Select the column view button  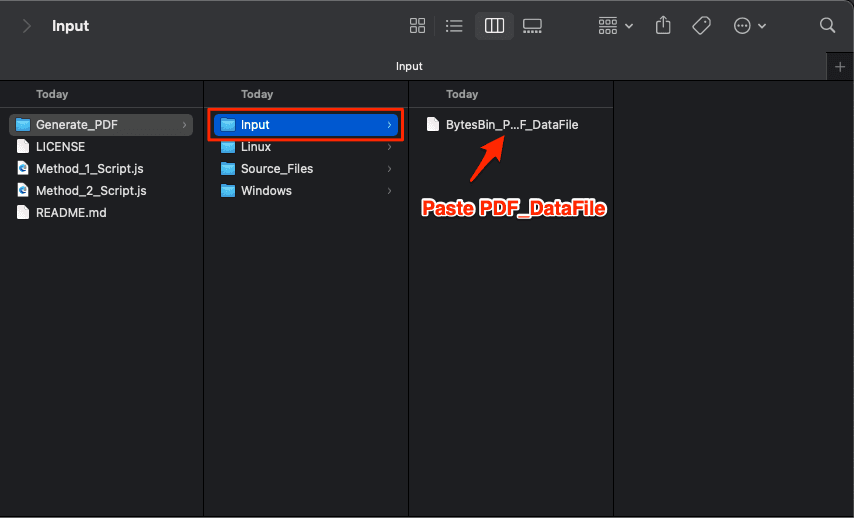494,26
